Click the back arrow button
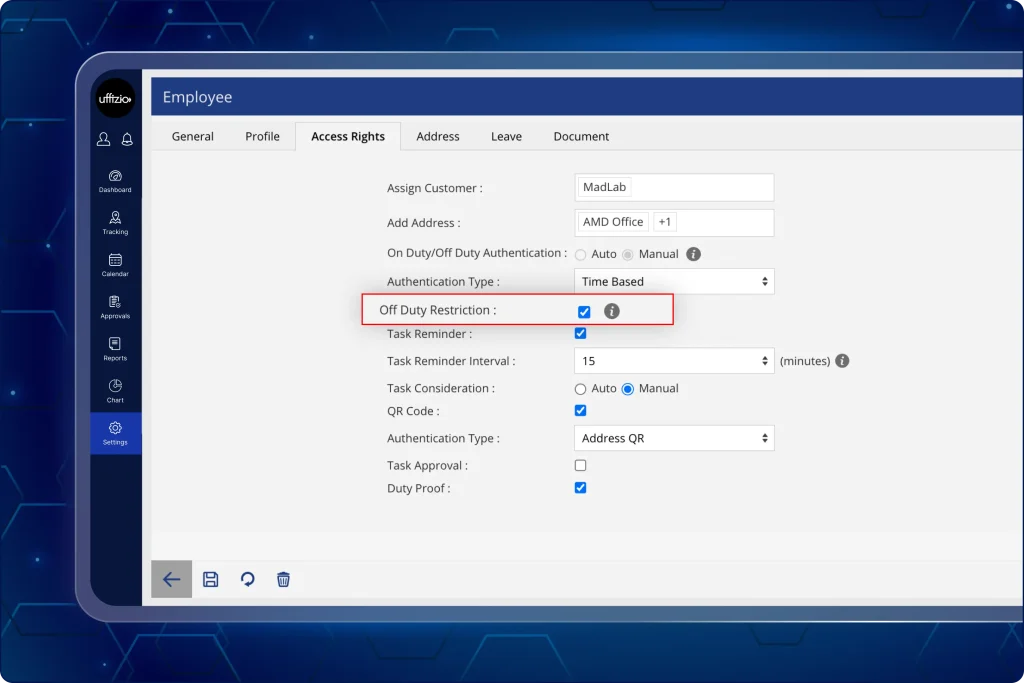 pos(171,579)
